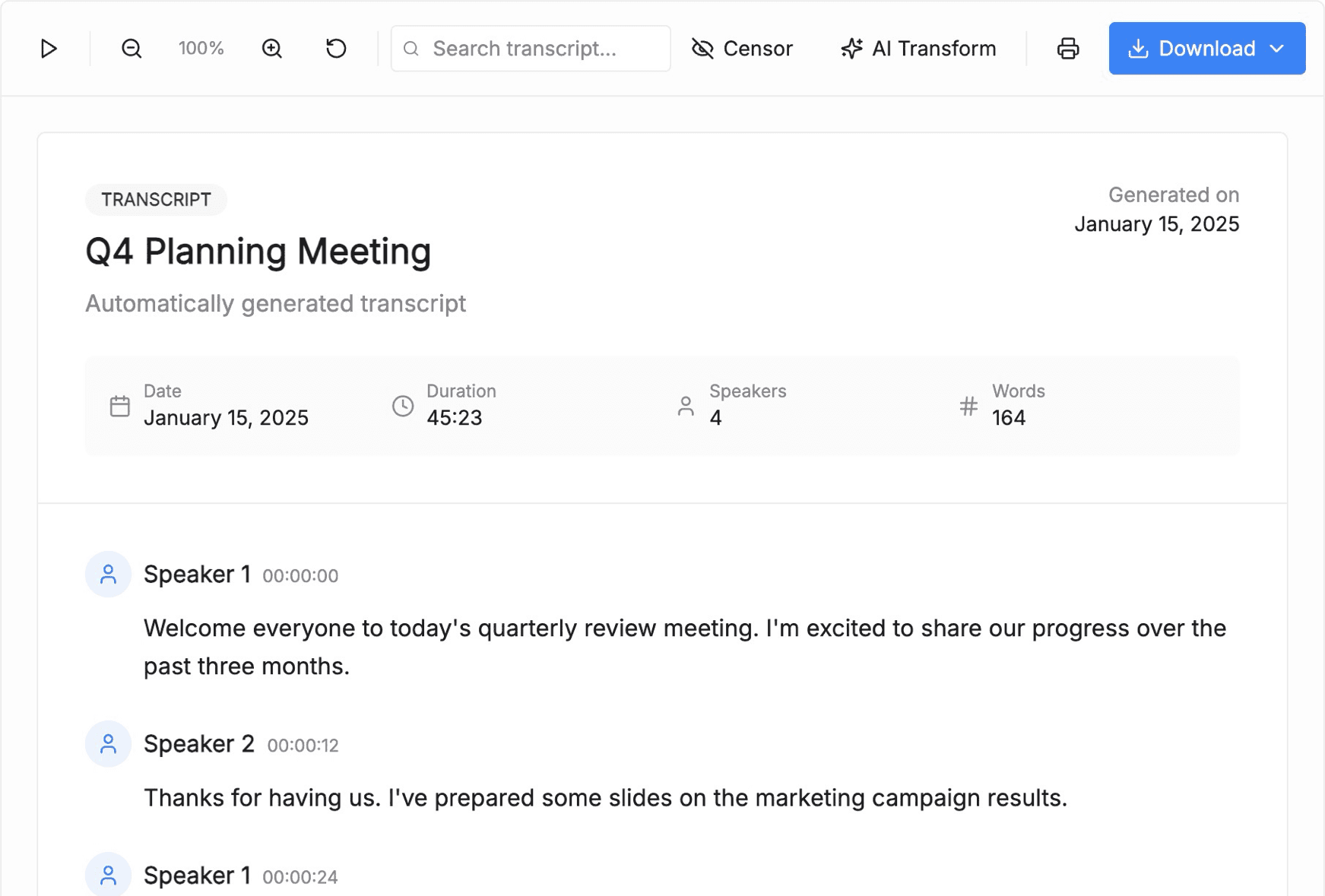Click the TRANSCRIPT badge
Viewport: 1325px width, 896px height.
157,200
